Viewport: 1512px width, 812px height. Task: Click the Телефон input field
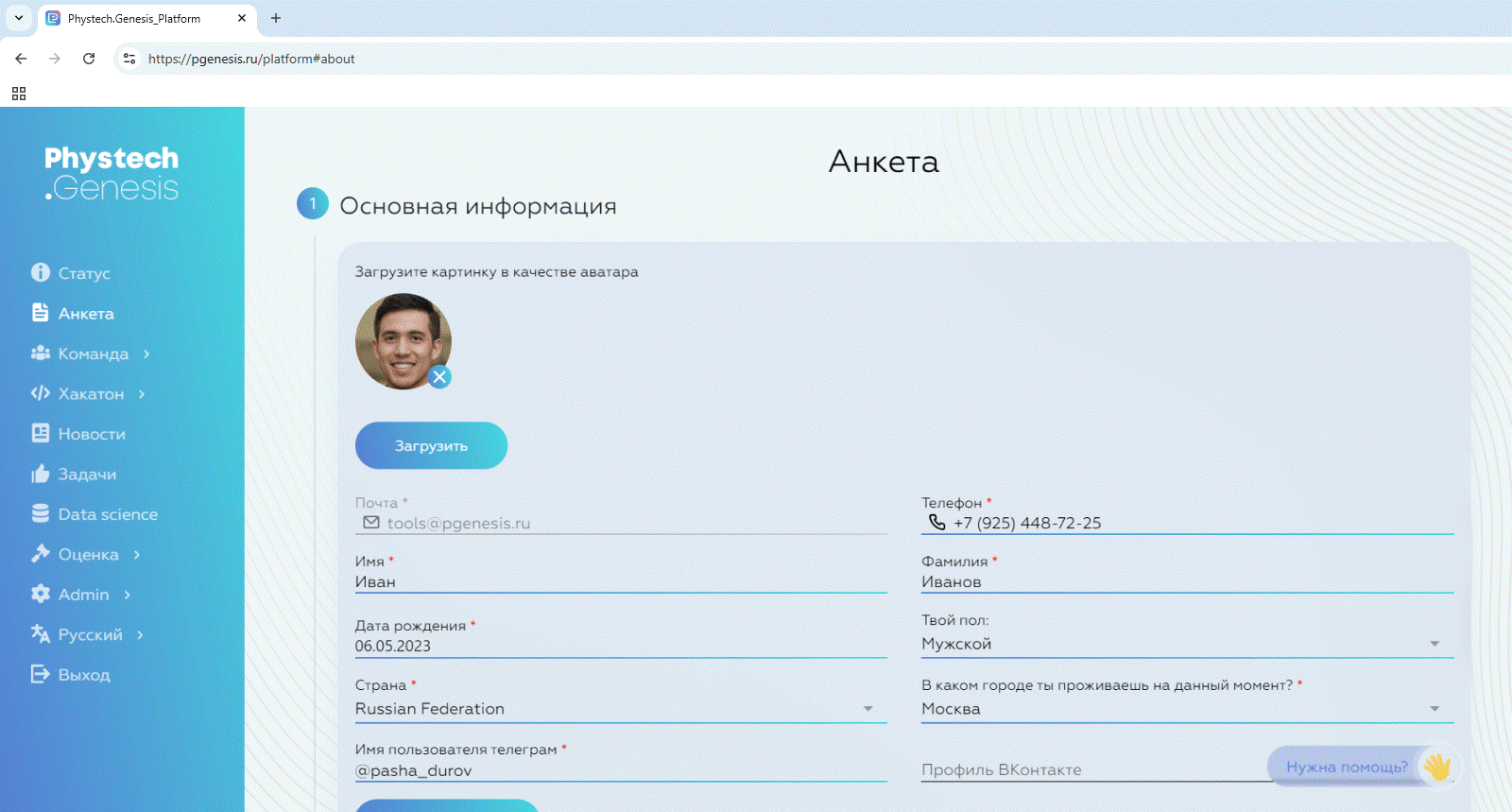coord(1187,523)
